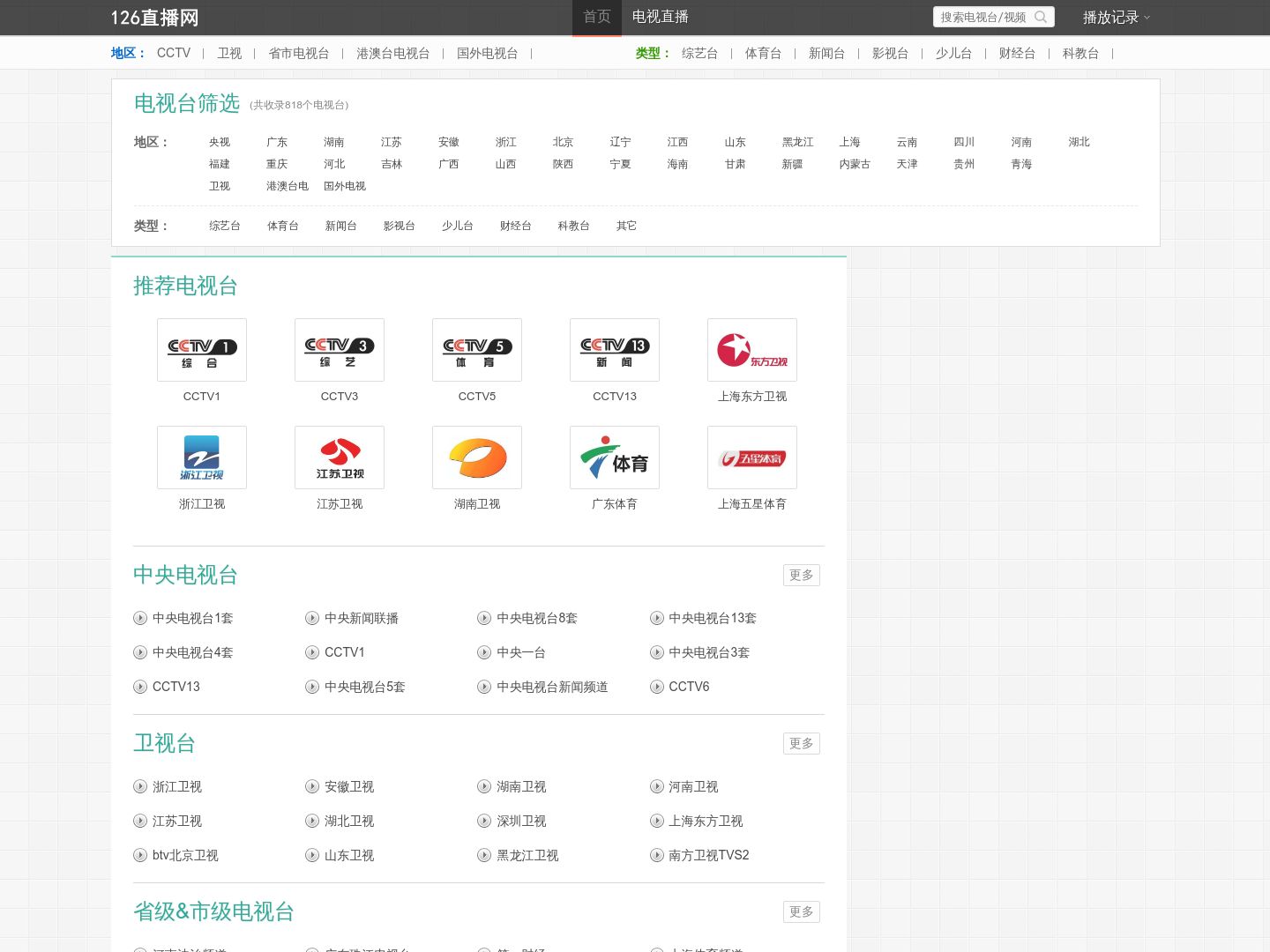Image resolution: width=1270 pixels, height=952 pixels.
Task: Click the search magnifier icon
Action: tap(1041, 17)
